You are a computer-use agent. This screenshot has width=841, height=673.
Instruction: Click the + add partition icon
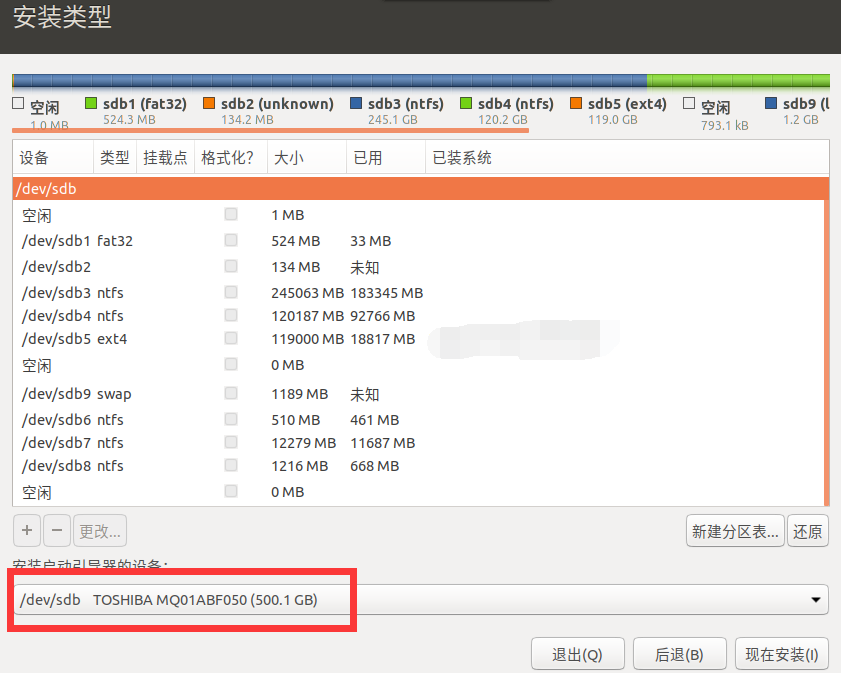pyautogui.click(x=26, y=530)
